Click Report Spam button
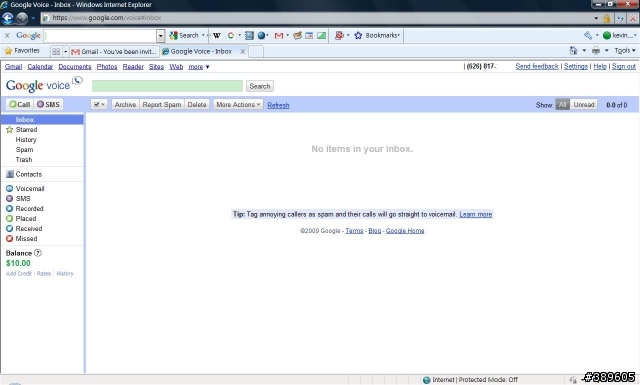The width and height of the screenshot is (640, 385). tap(162, 105)
